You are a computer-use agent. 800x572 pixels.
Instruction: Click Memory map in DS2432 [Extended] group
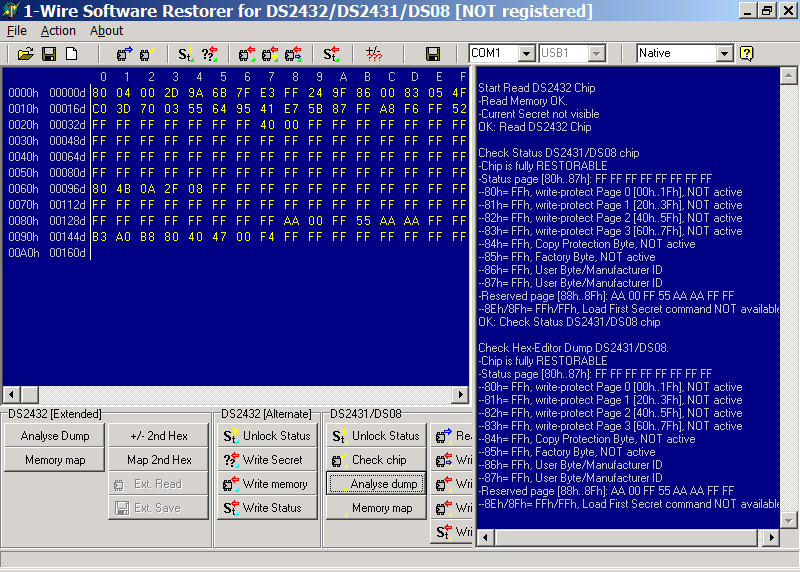(55, 460)
